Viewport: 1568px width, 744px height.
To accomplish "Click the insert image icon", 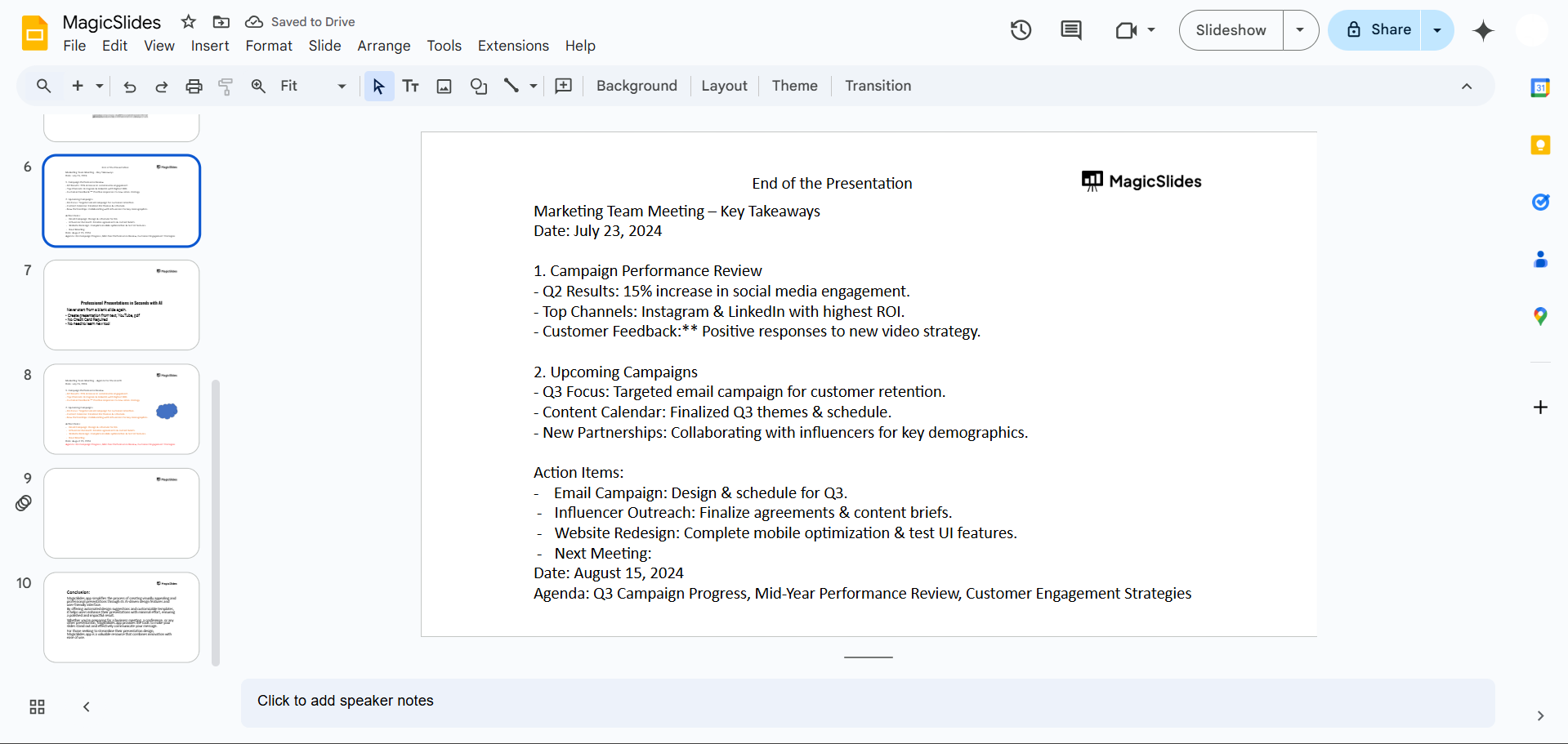I will click(444, 87).
